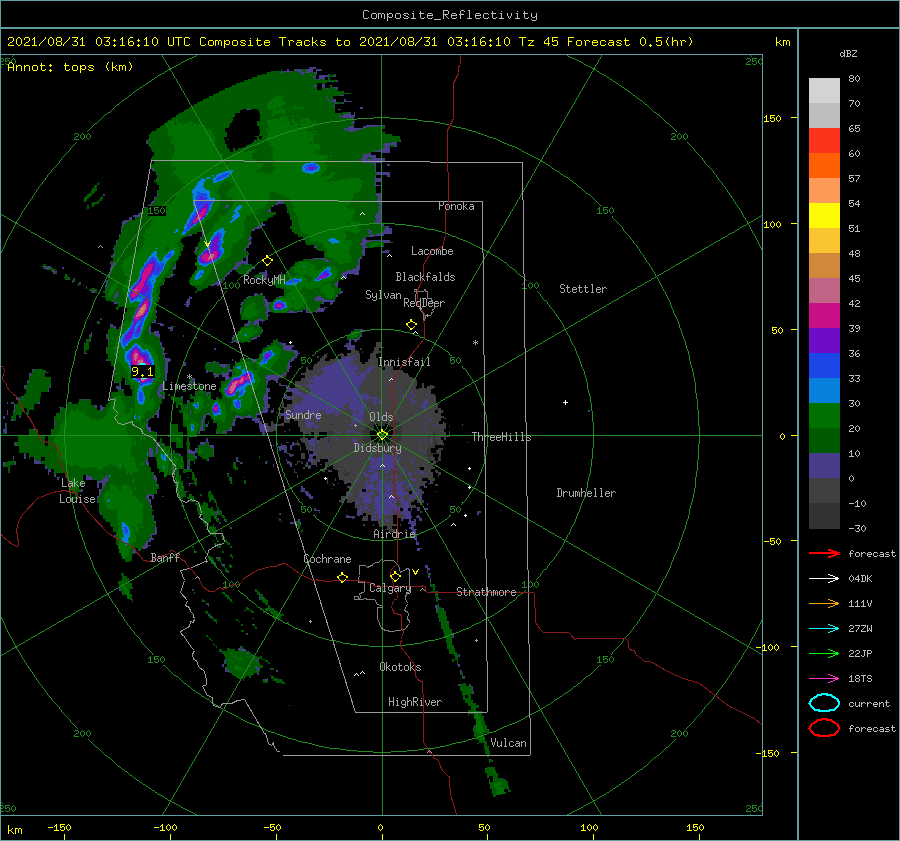Image resolution: width=900 pixels, height=841 pixels.
Task: Click yellow diamond marker below RedDeer
Action: pyautogui.click(x=411, y=325)
